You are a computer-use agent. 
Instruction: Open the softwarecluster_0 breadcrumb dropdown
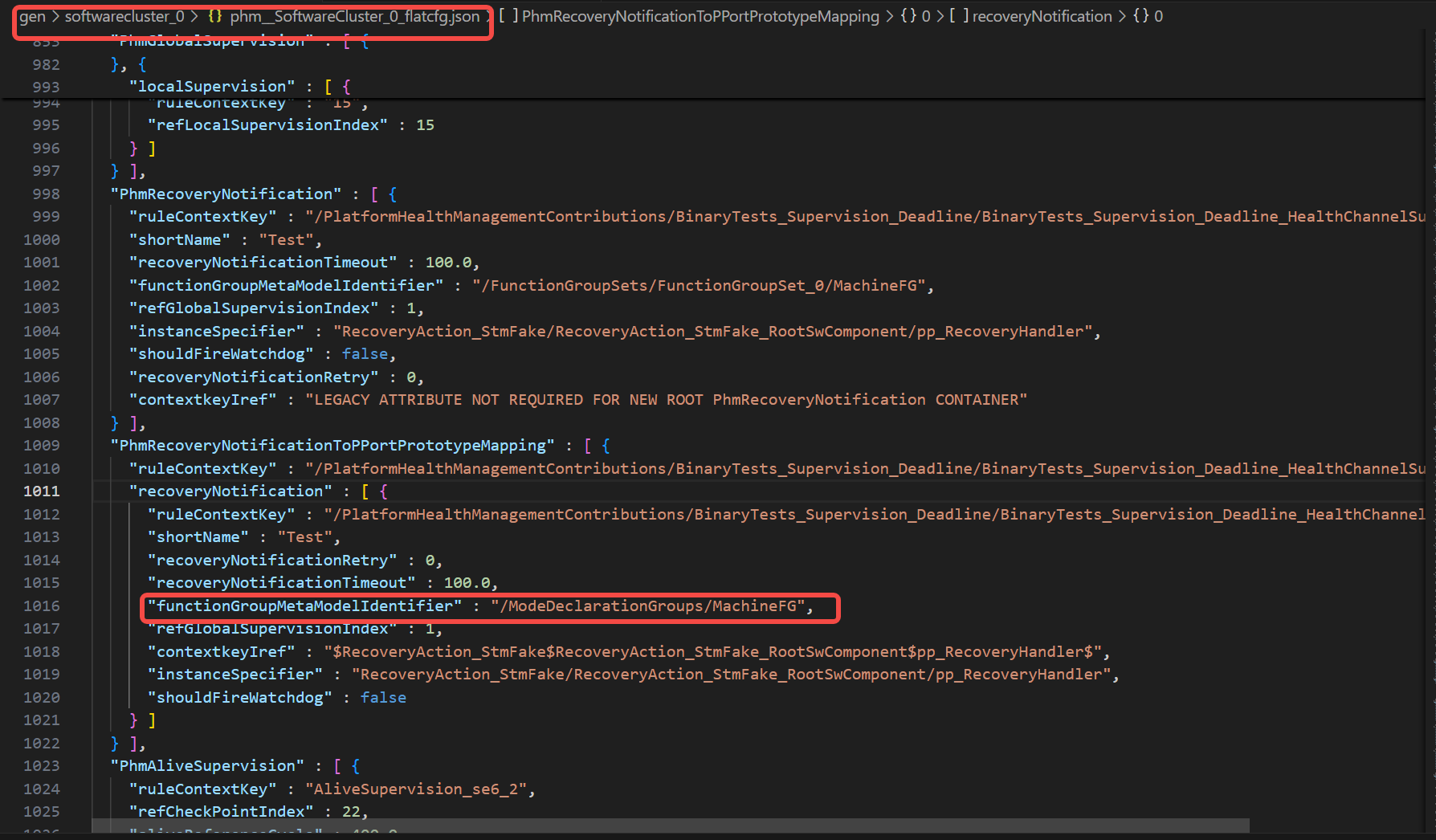point(124,16)
